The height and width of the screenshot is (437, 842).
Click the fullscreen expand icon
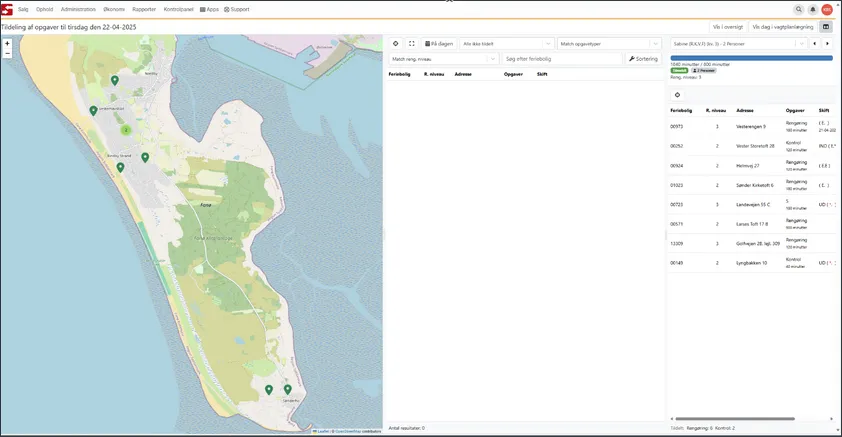[411, 44]
